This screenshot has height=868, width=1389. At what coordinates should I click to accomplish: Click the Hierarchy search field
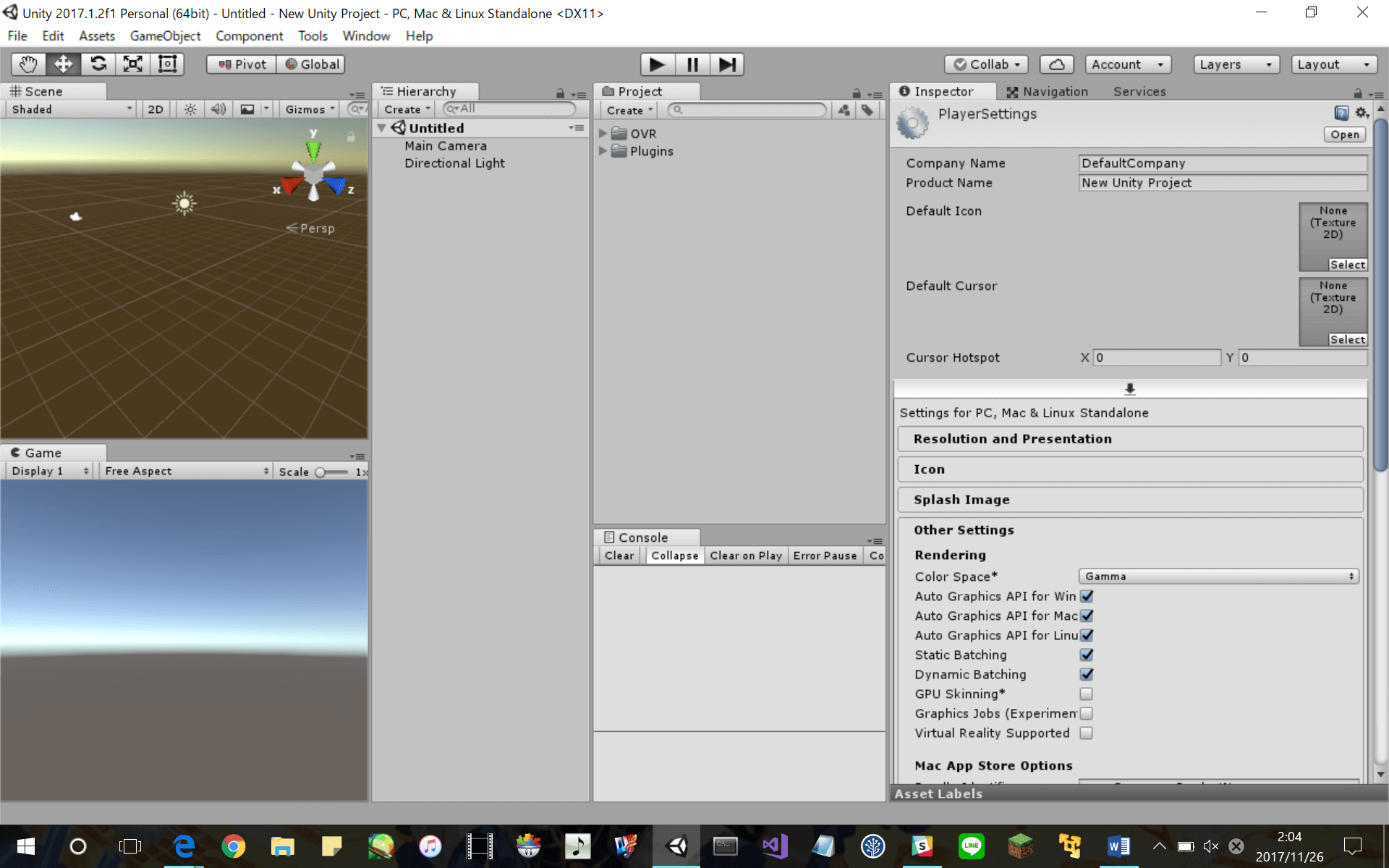point(509,109)
